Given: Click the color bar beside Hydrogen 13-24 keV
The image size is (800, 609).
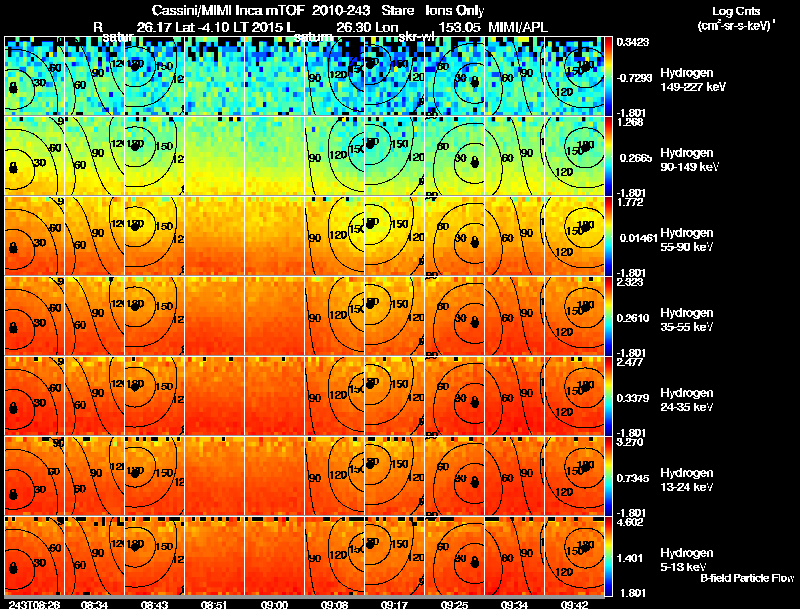Looking at the screenshot, I should point(608,476).
